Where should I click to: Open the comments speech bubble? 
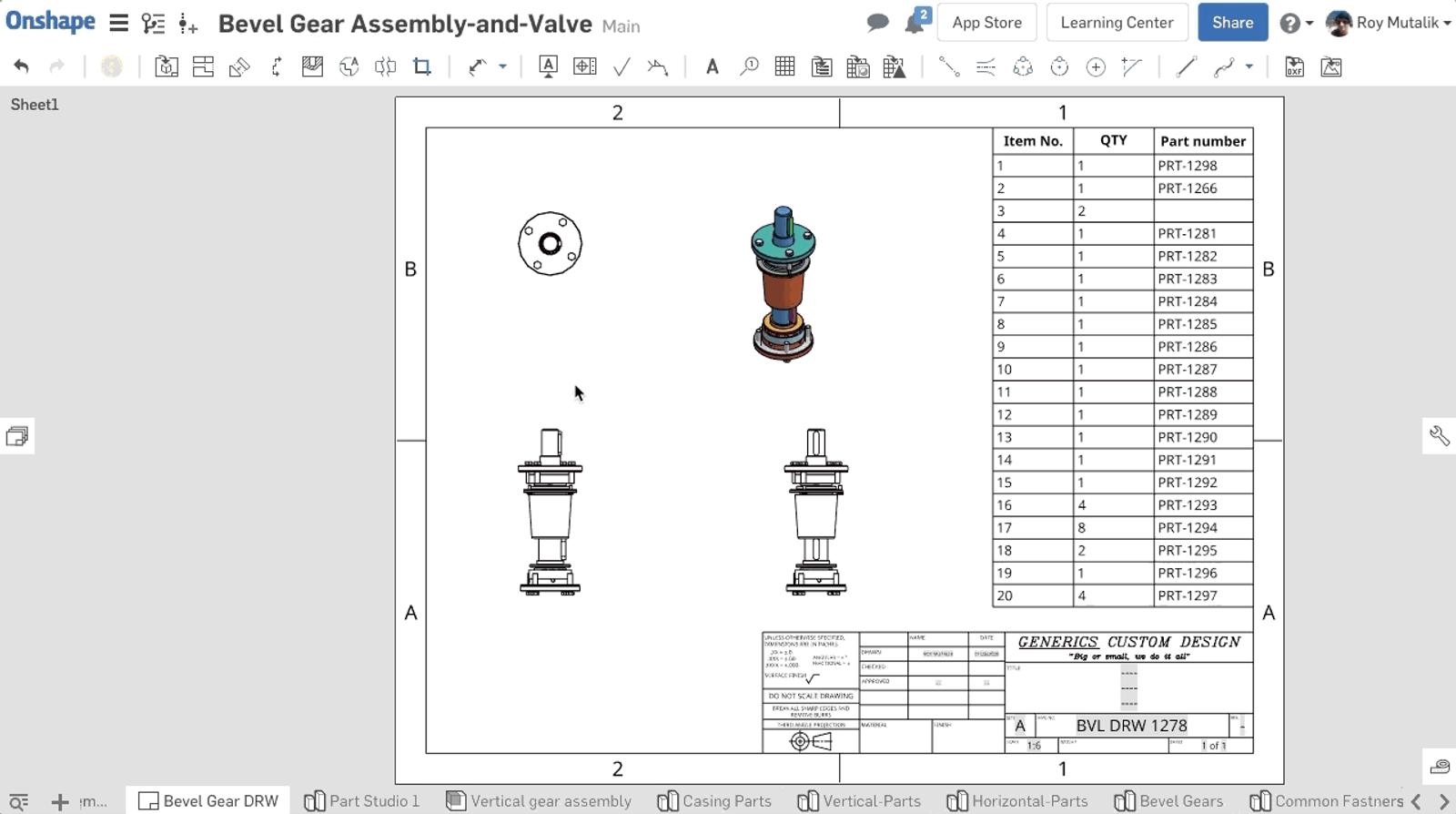pos(877,23)
